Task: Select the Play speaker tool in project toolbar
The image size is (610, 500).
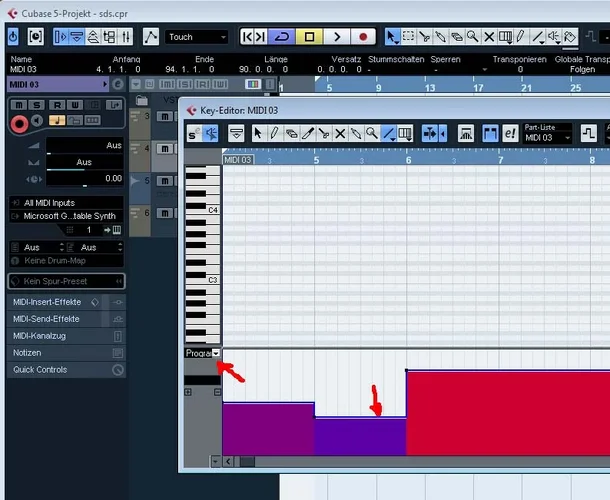Action: pos(554,37)
